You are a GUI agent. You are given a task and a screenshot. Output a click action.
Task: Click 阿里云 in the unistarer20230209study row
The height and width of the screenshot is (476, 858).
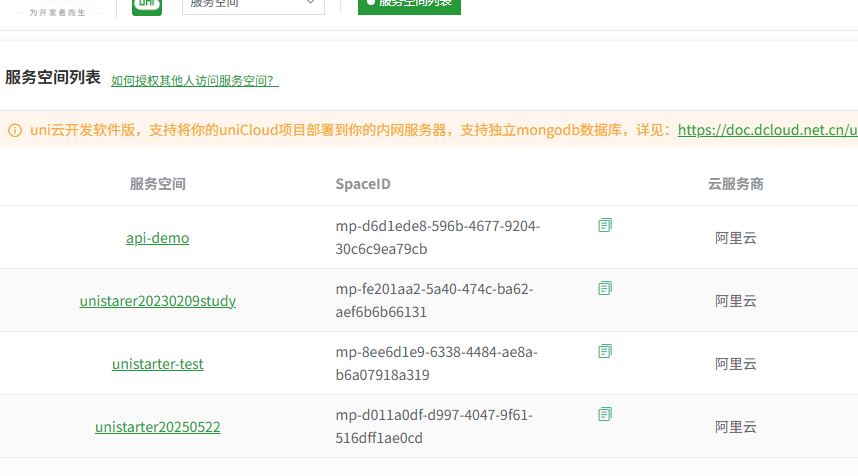(x=735, y=301)
